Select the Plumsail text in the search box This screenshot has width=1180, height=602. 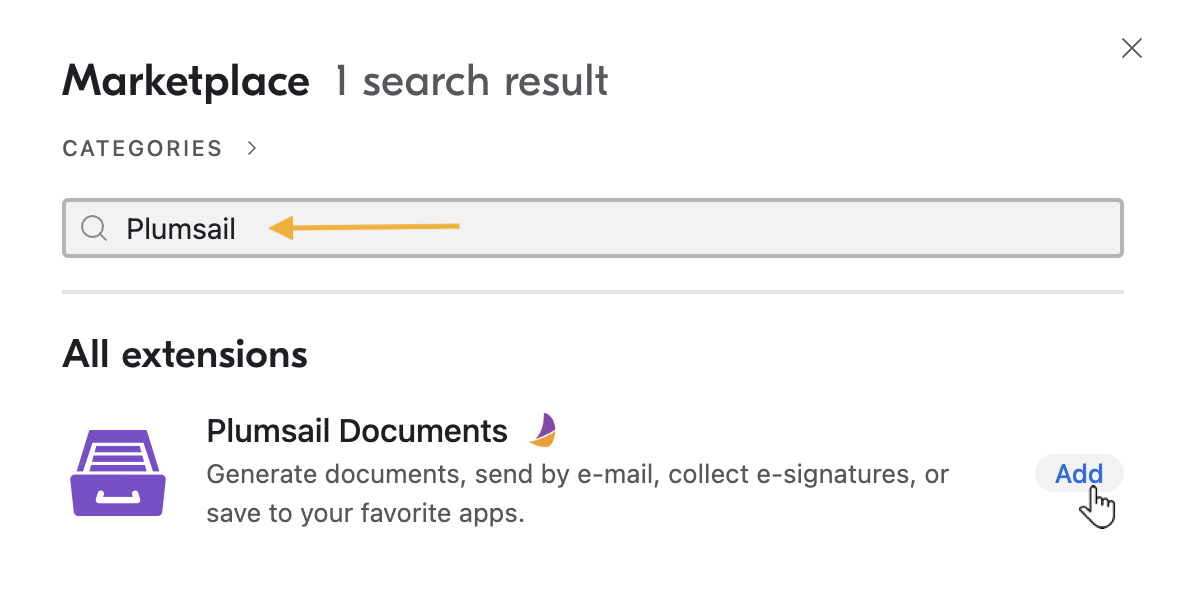point(180,228)
